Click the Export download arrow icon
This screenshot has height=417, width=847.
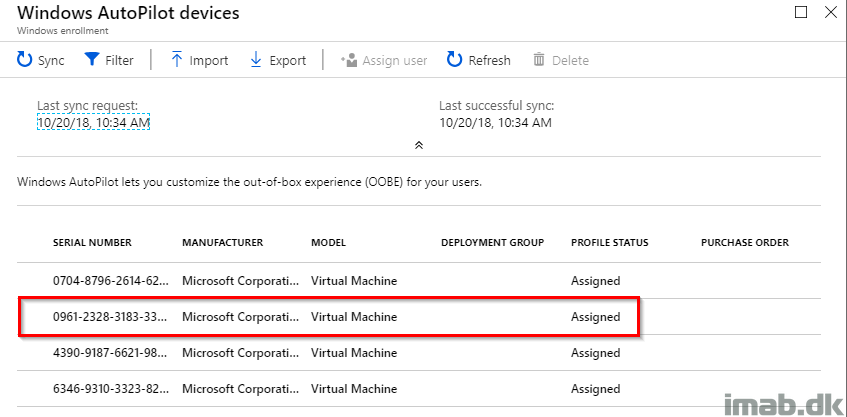256,59
